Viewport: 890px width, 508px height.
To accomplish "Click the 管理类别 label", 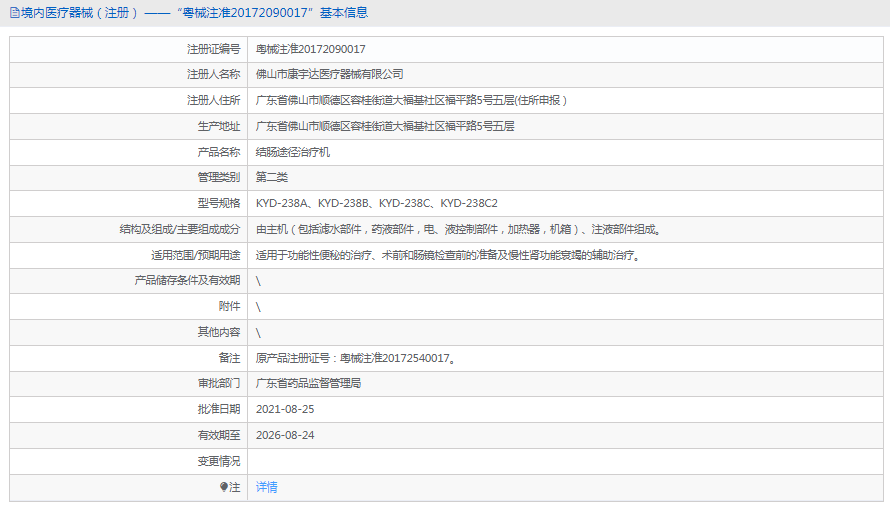I will click(x=219, y=177).
